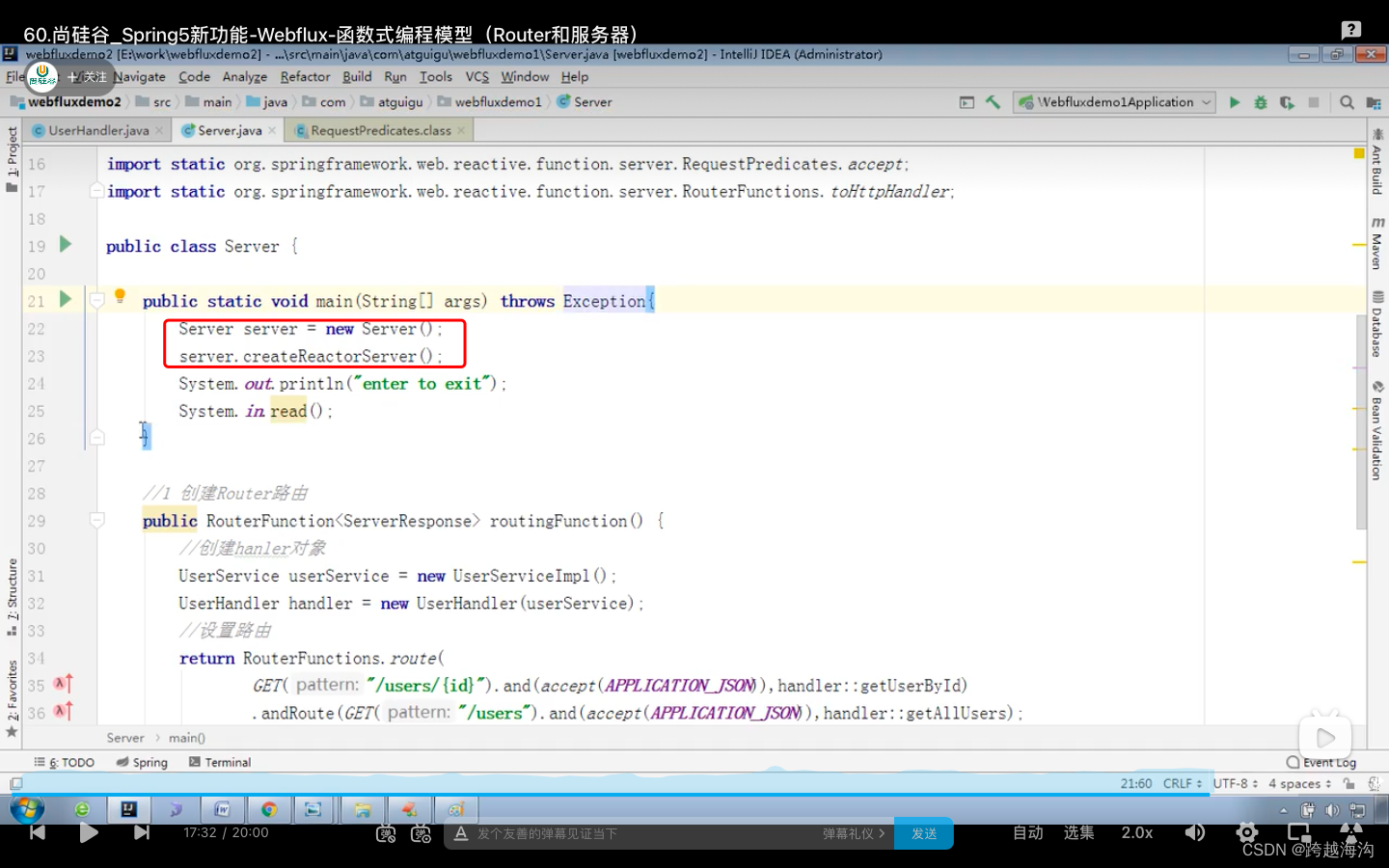Viewport: 1389px width, 868px height.
Task: Click the 弹幕礼仪 link
Action: [x=853, y=833]
